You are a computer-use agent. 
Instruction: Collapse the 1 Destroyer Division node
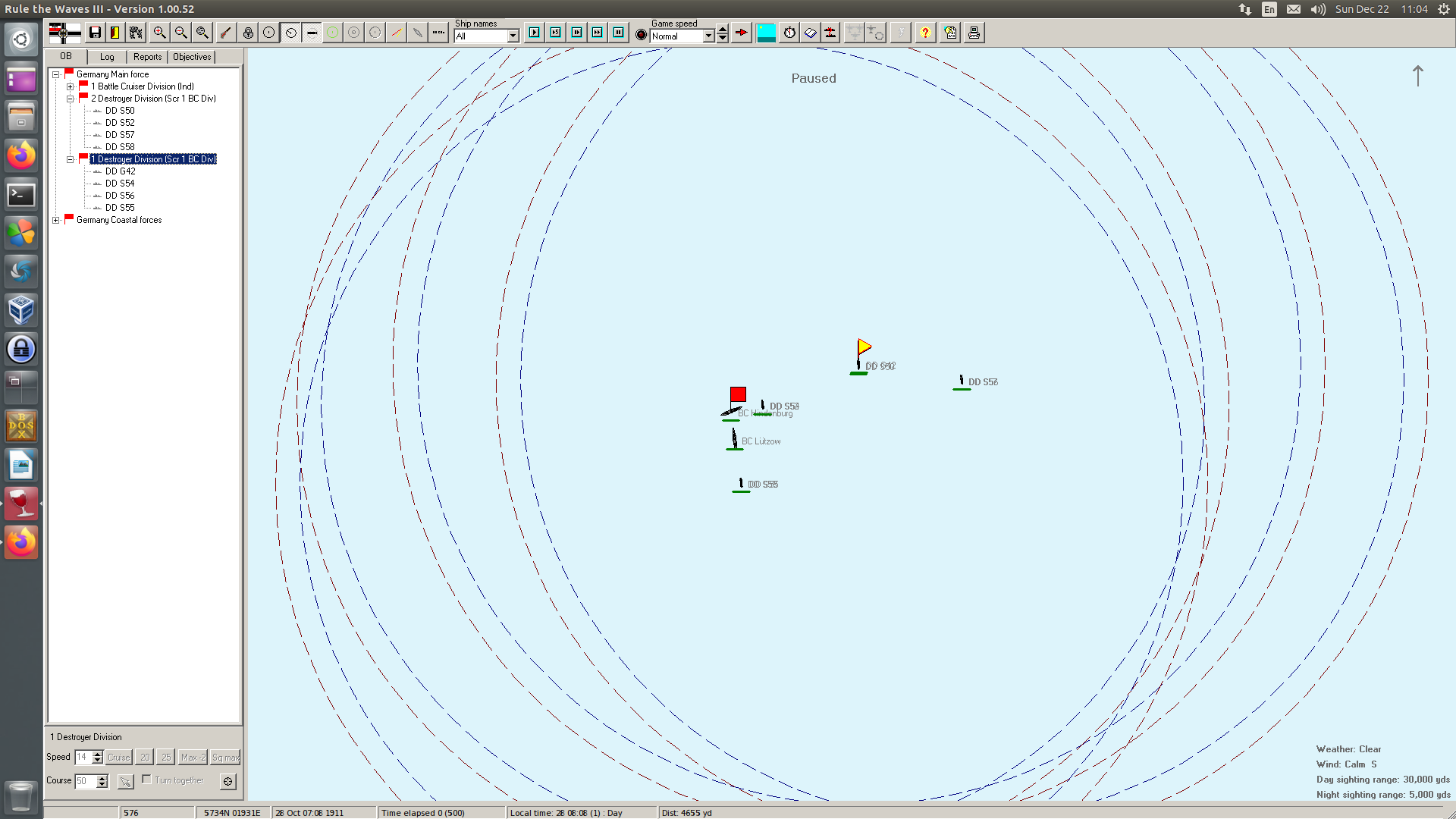[70, 159]
